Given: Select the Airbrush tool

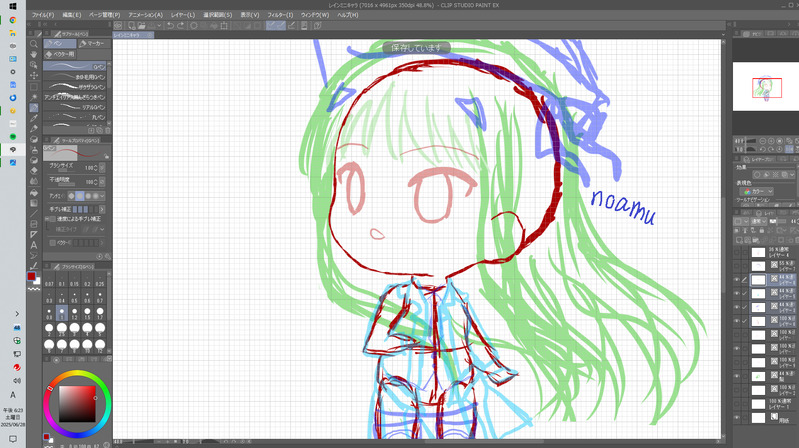Looking at the screenshot, I should (34, 150).
